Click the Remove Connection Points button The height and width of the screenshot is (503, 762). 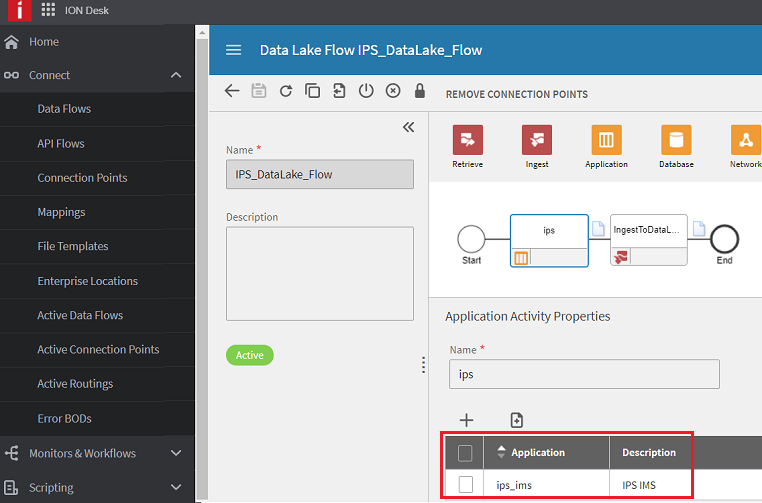click(x=516, y=95)
